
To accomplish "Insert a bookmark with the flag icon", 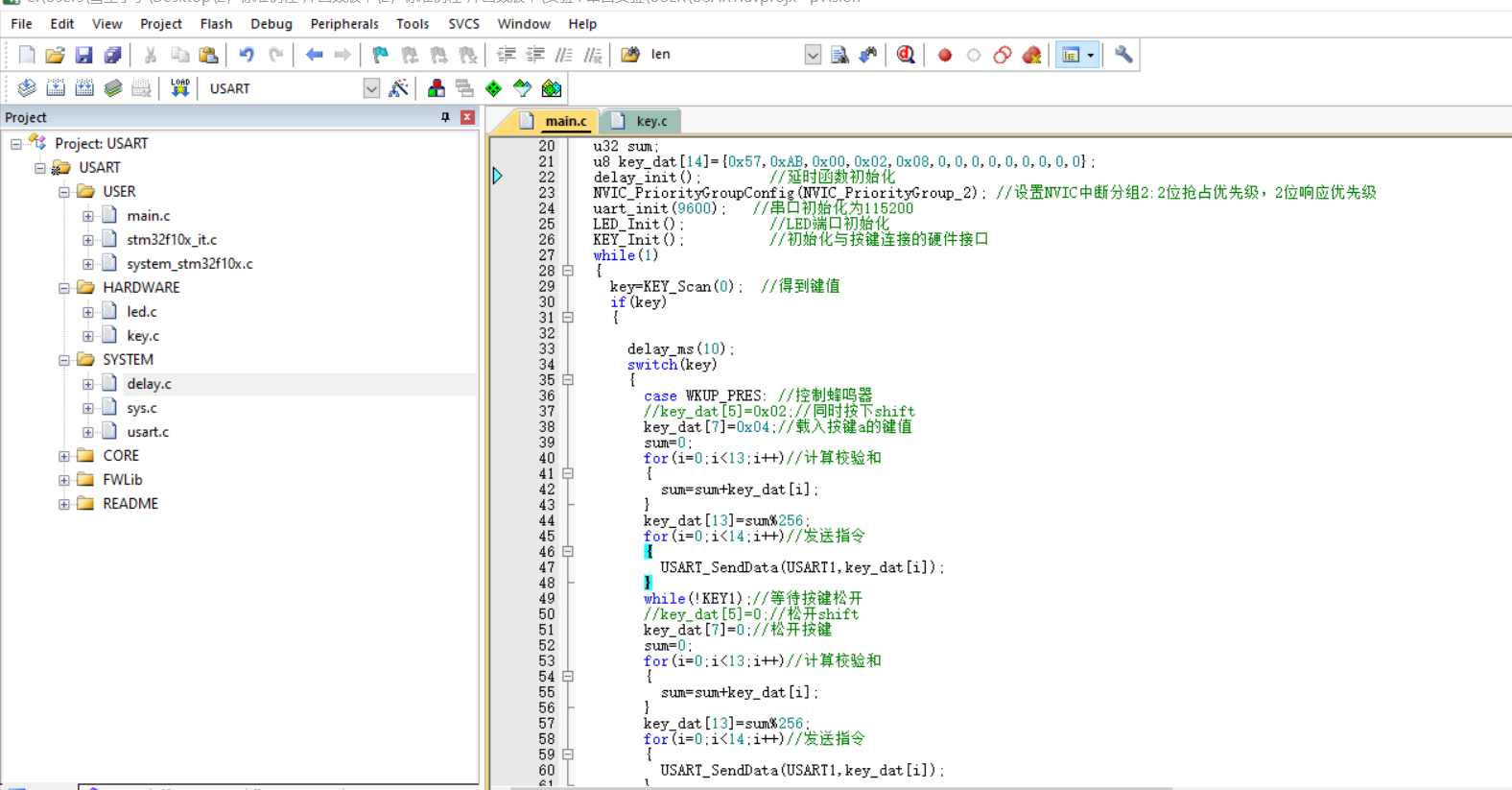I will 381,55.
